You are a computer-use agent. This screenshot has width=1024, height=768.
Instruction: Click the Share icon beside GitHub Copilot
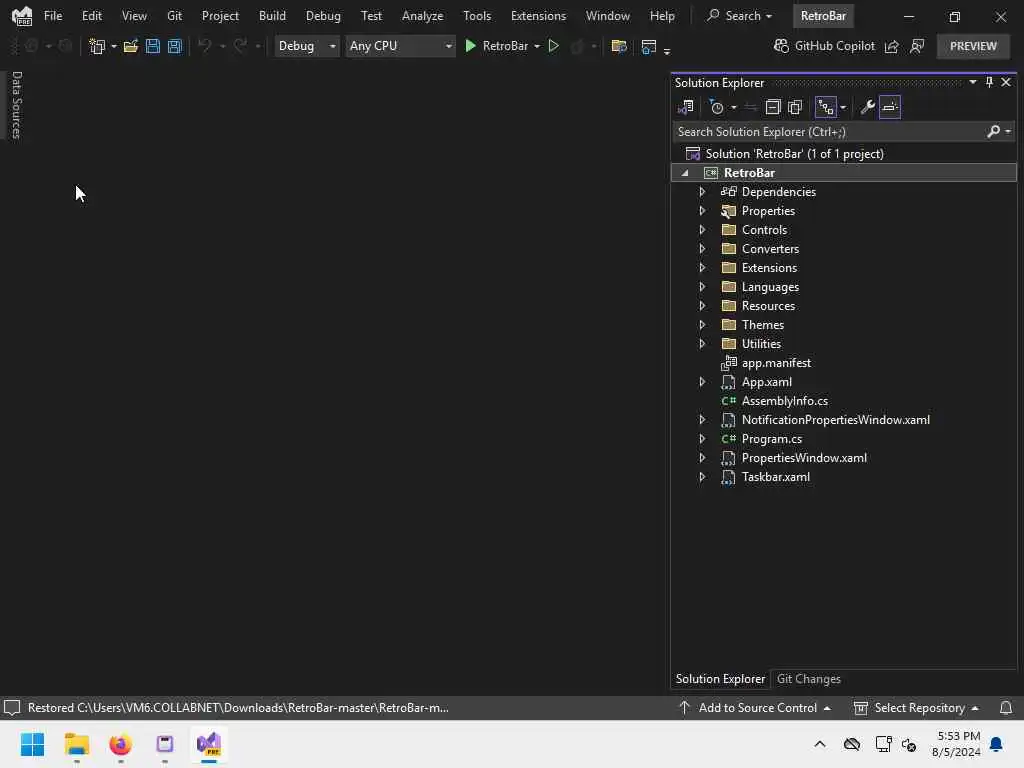(891, 46)
